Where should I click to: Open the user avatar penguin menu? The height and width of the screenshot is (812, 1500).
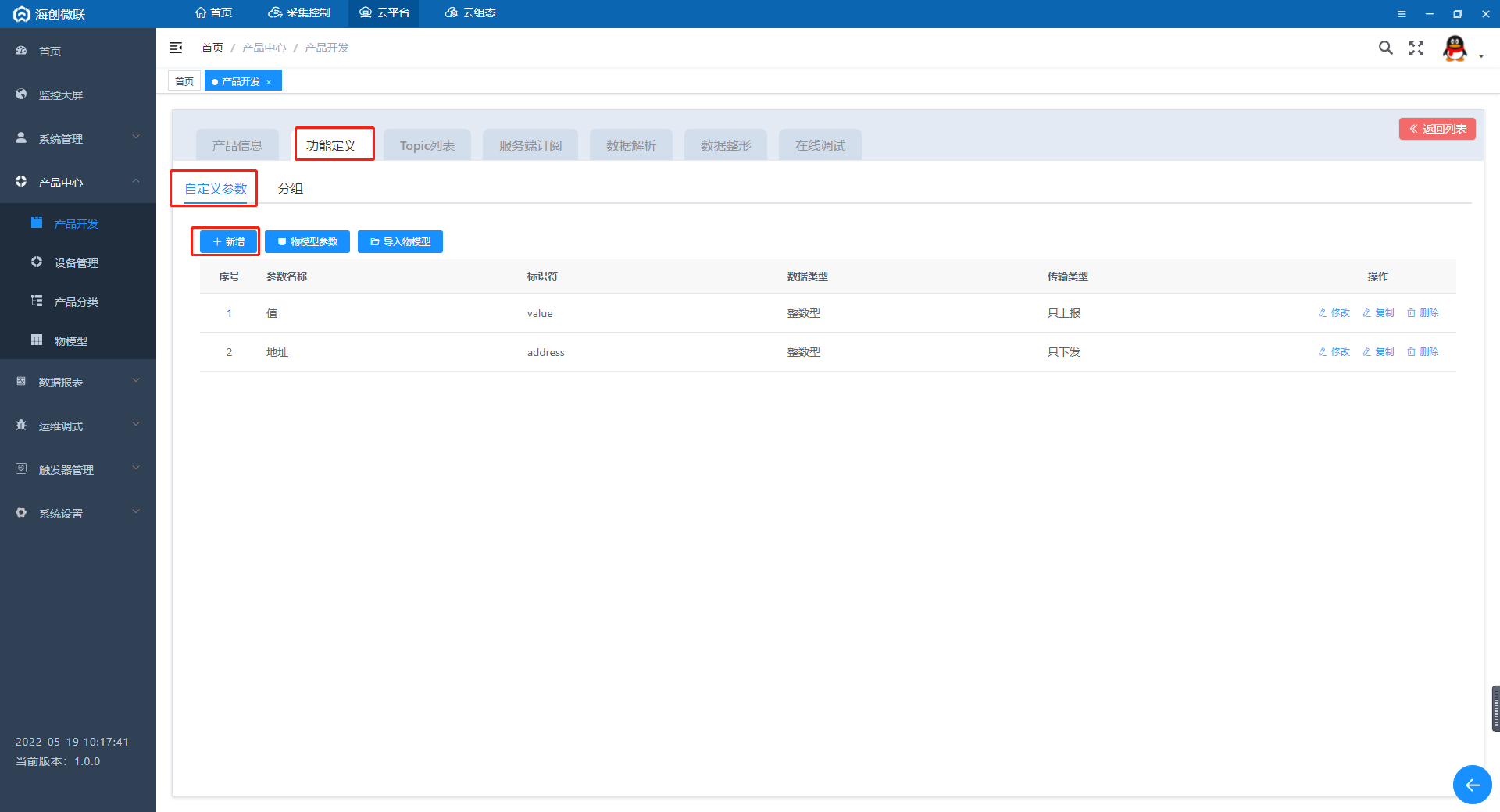point(1455,48)
